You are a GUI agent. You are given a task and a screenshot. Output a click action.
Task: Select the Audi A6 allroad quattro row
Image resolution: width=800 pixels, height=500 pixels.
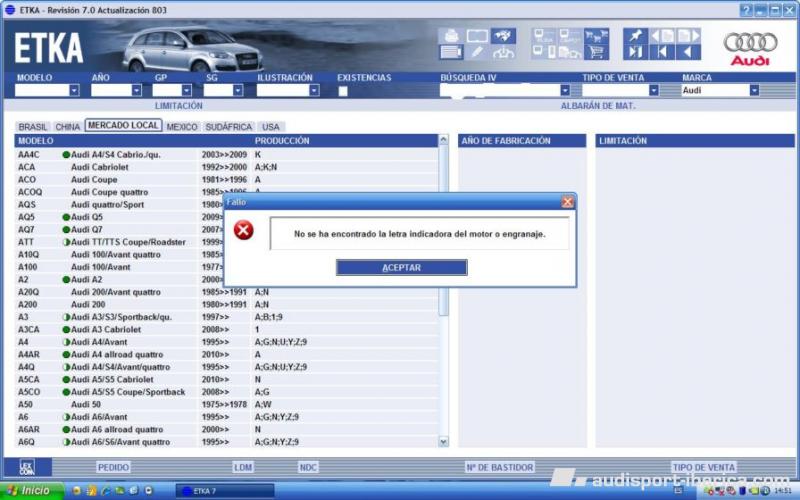[x=227, y=430]
